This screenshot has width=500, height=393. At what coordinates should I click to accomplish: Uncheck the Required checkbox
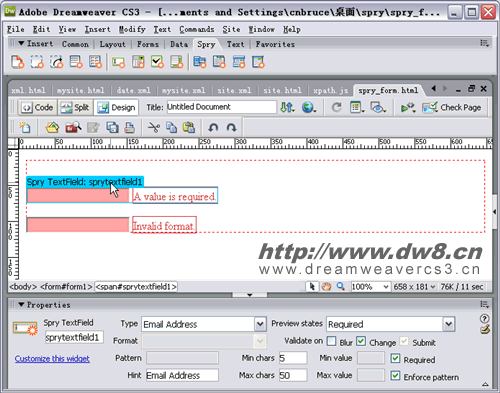[395, 358]
